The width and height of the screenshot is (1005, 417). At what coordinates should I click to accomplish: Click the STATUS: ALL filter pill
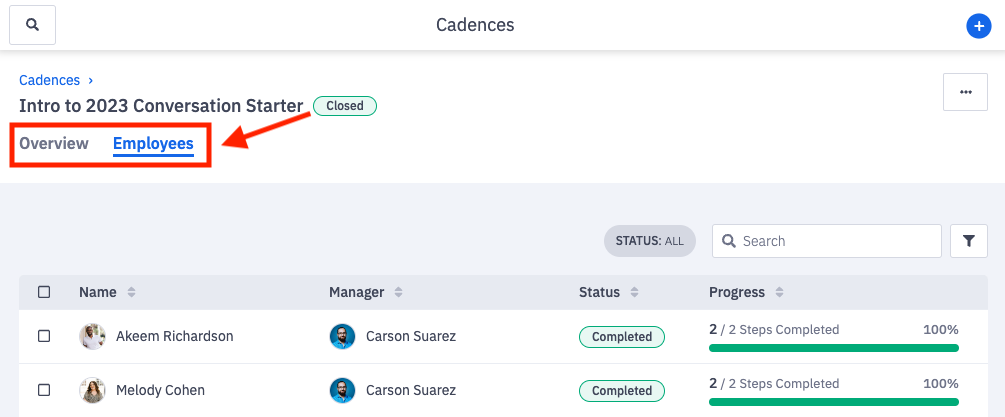pos(649,241)
